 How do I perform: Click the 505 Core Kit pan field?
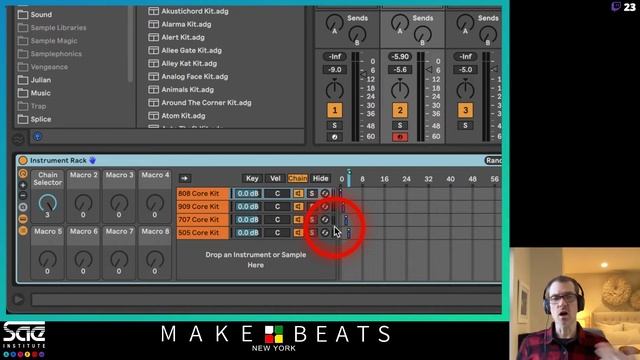pos(277,233)
